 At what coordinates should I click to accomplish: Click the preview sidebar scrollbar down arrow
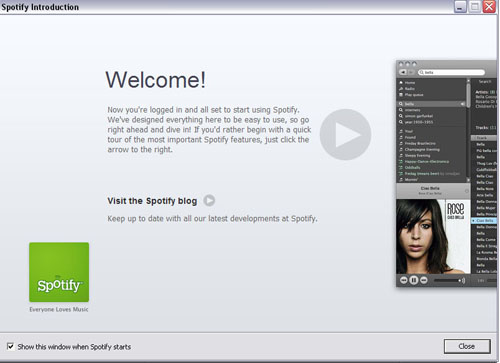coord(468,180)
